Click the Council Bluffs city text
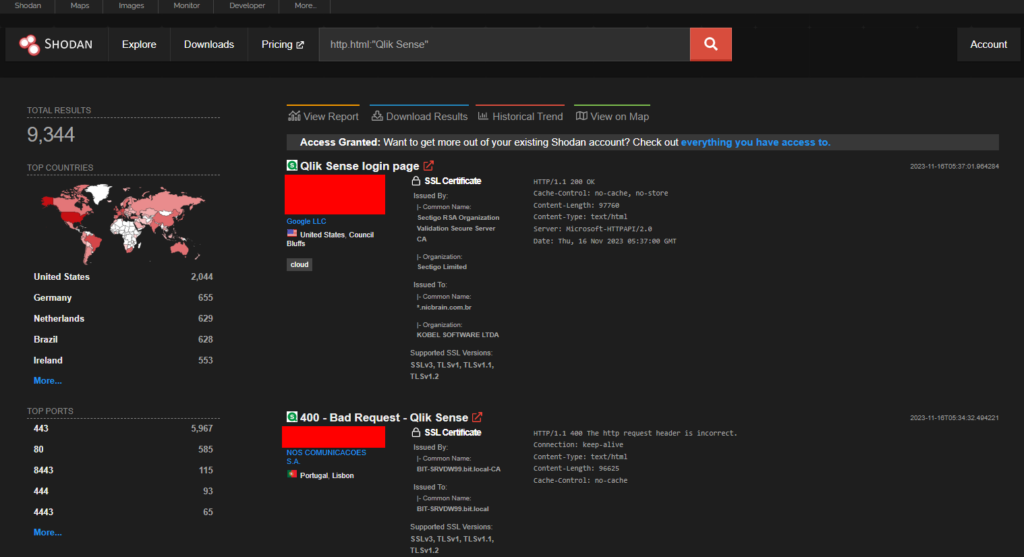The width and height of the screenshot is (1024, 557). click(330, 239)
